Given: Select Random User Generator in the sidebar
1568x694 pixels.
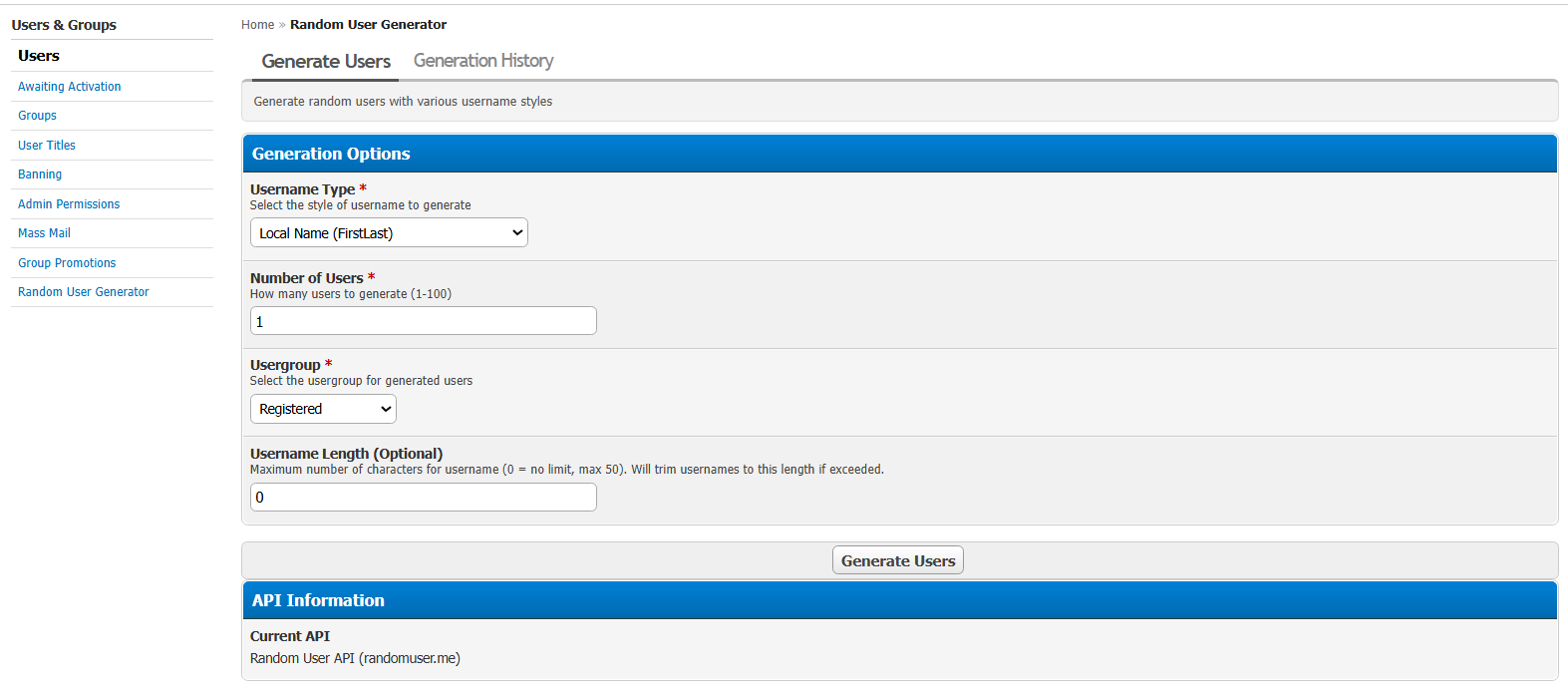Looking at the screenshot, I should click(84, 292).
